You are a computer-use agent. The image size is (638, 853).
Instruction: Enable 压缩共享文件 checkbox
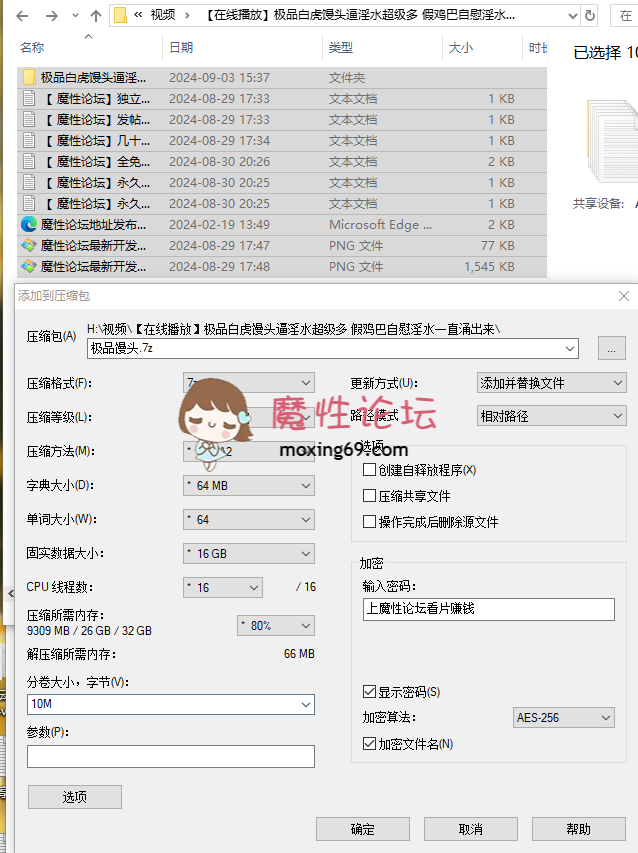coord(369,496)
